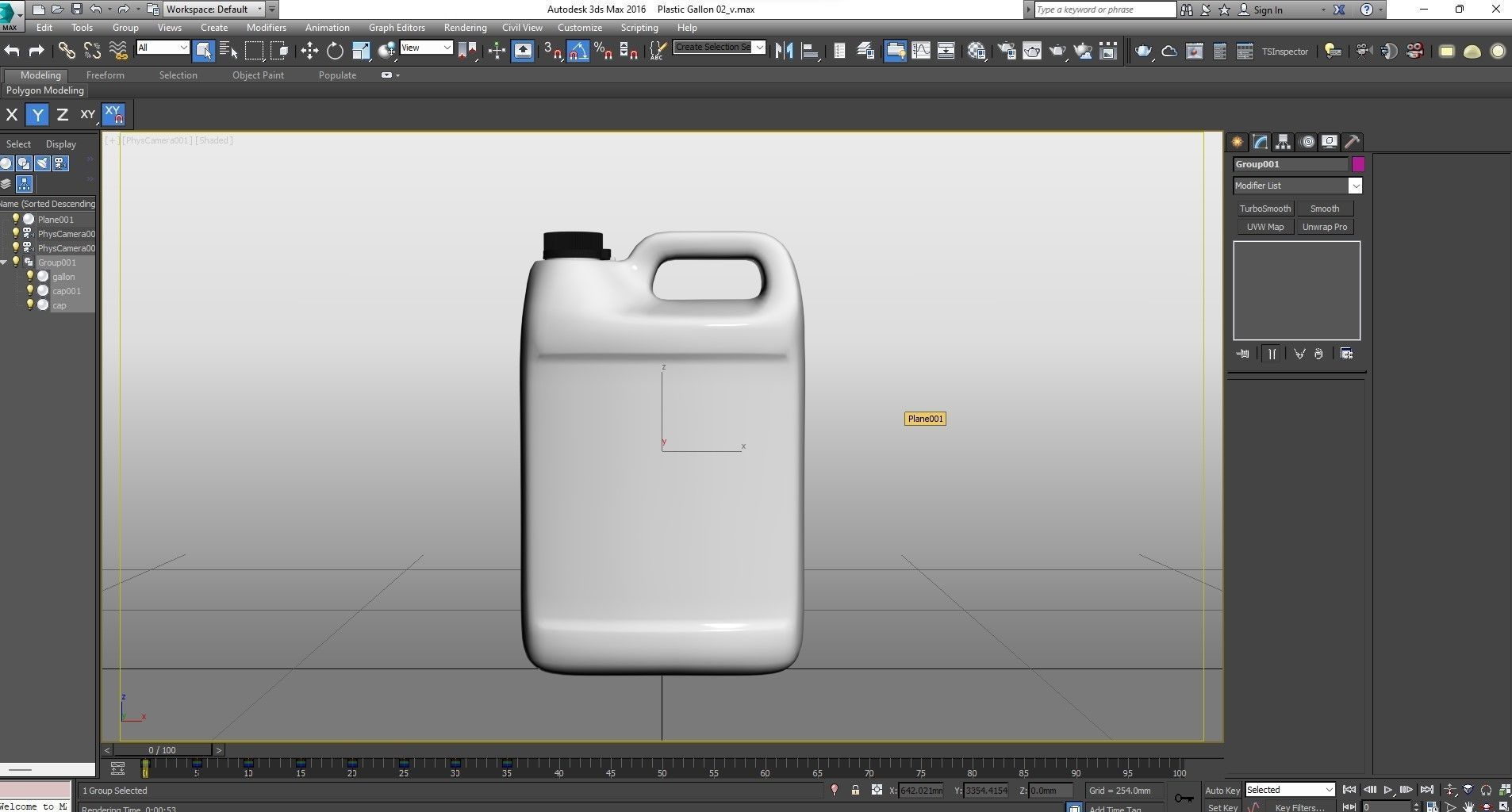Screen dimensions: 1512x812
Task: Activate the Select and Scale tool
Action: coord(361,51)
